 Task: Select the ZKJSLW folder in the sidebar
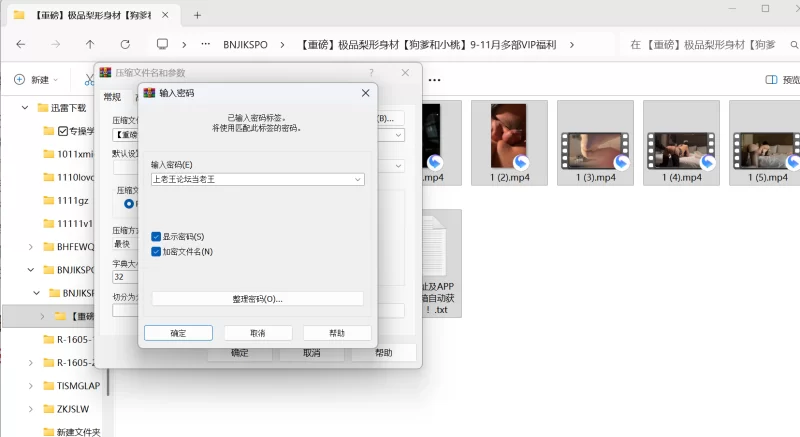[x=75, y=409]
